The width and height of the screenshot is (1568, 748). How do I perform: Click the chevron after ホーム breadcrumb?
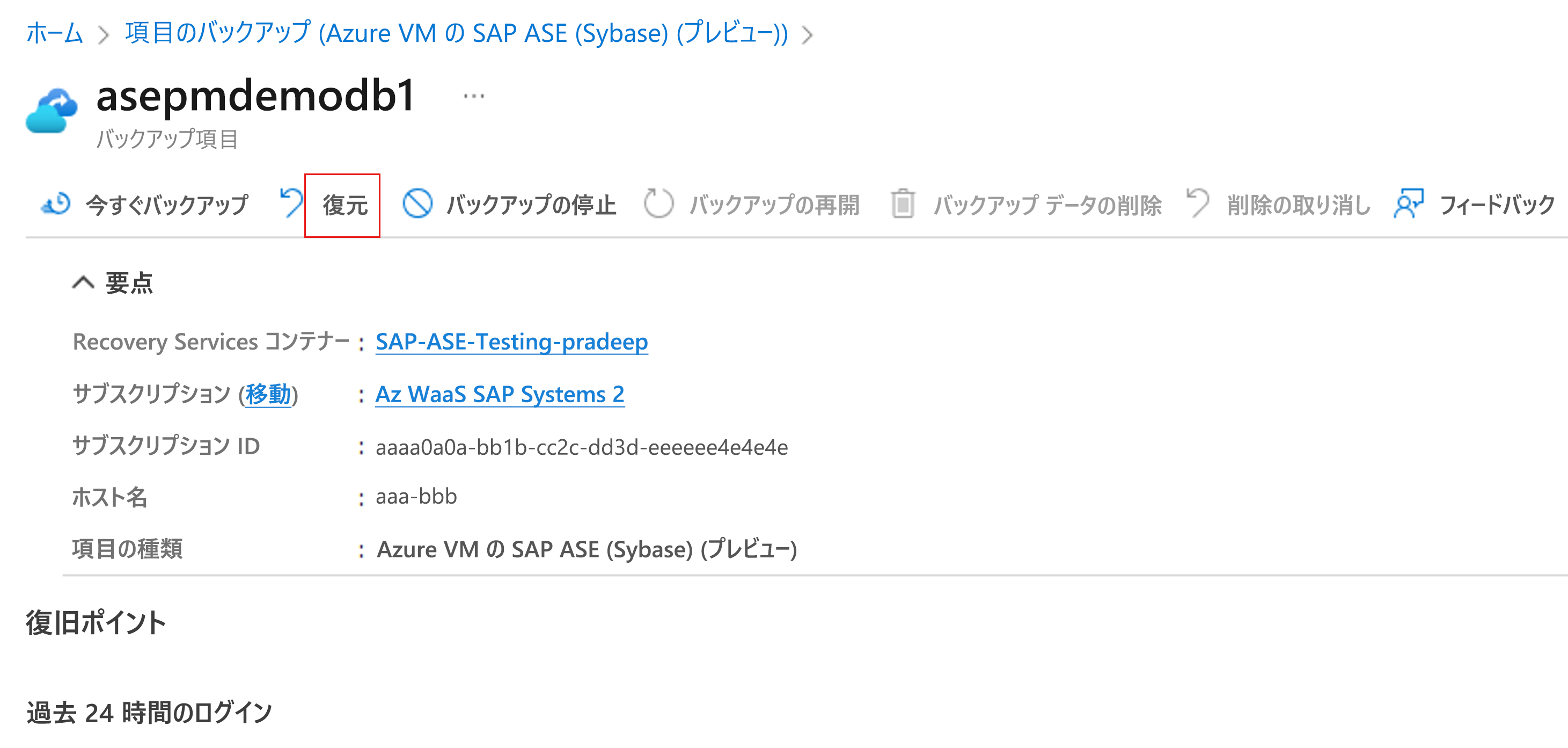[104, 35]
